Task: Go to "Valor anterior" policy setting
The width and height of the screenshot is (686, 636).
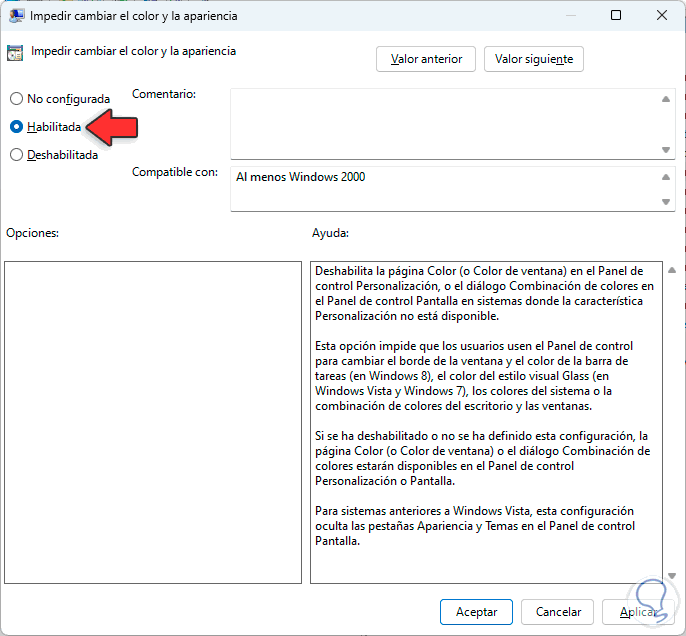Action: 426,59
